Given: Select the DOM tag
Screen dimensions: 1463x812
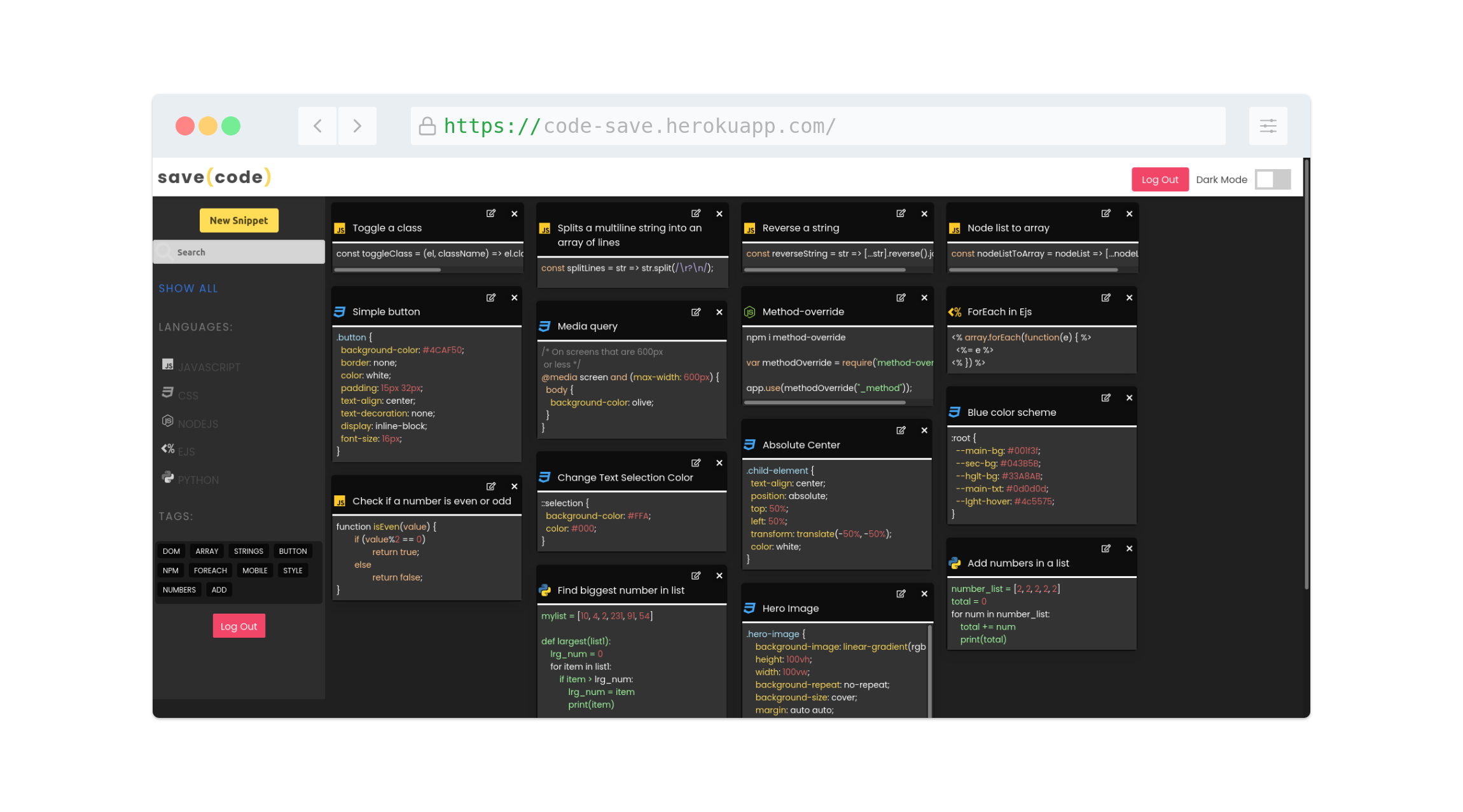Looking at the screenshot, I should pos(171,551).
